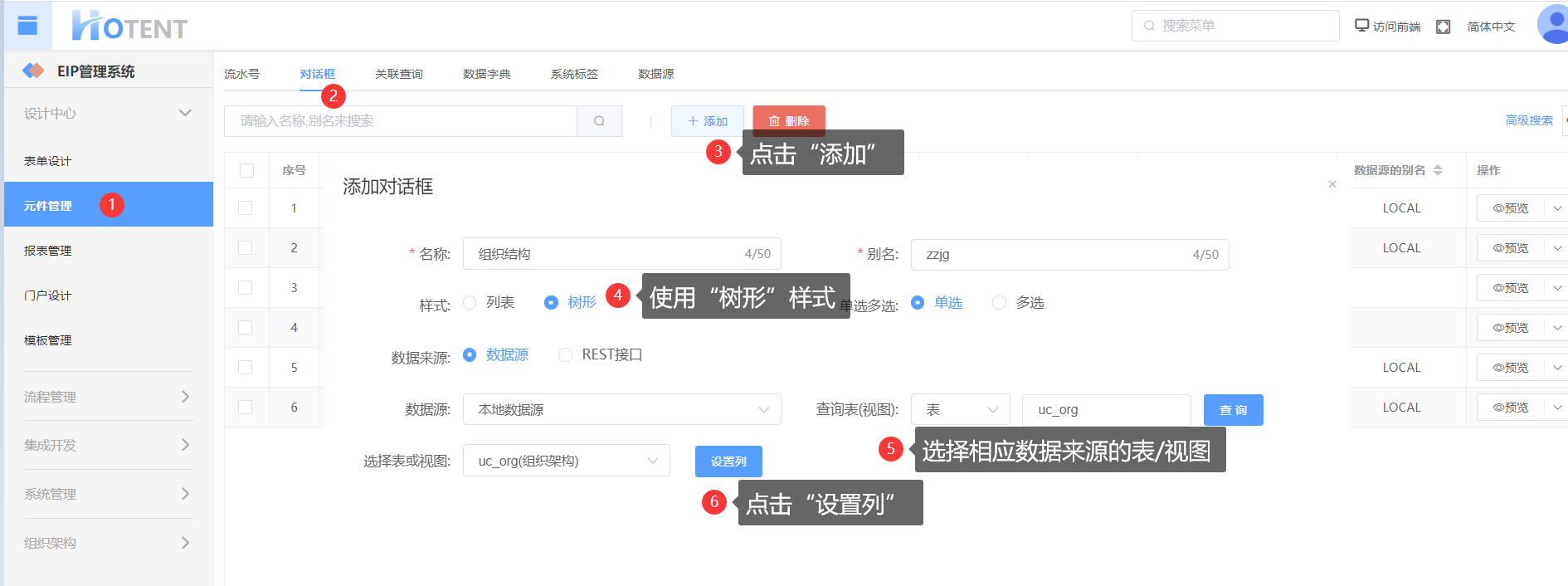Open the uc_org(组织架构) table dropdown
This screenshot has width=1568, height=586.
[x=566, y=461]
